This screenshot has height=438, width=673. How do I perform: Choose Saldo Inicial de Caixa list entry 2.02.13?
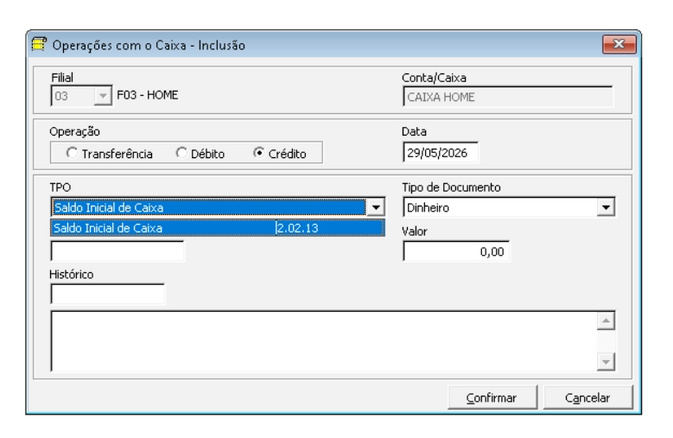[218, 228]
